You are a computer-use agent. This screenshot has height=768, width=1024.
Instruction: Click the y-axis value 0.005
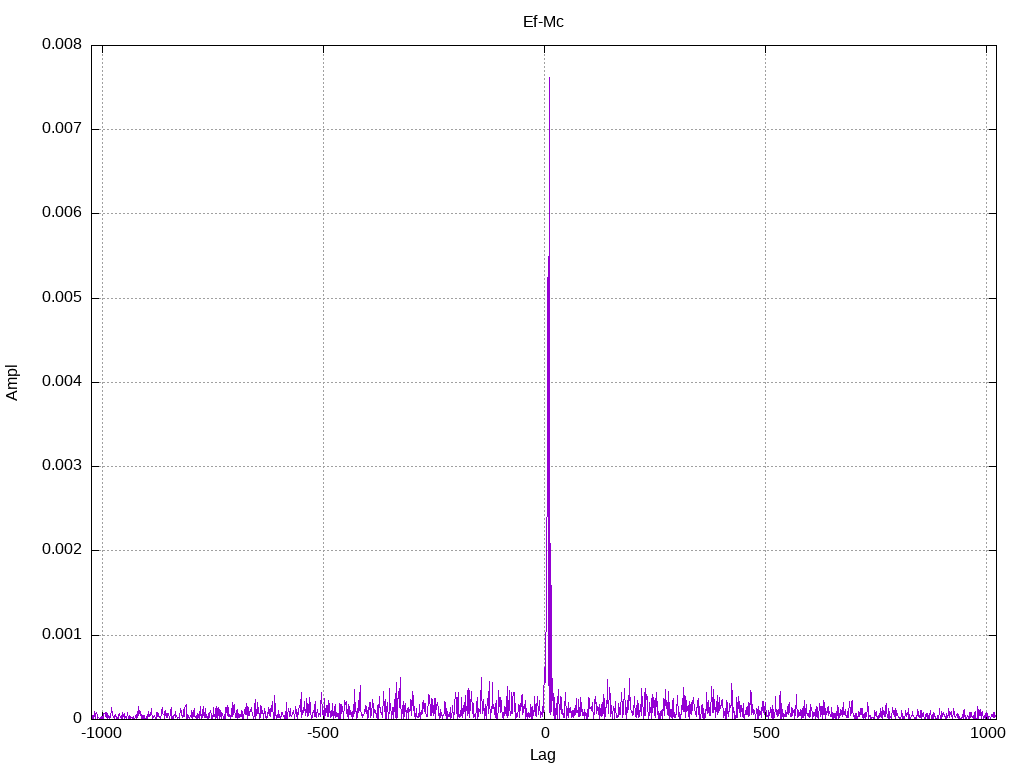coord(62,297)
